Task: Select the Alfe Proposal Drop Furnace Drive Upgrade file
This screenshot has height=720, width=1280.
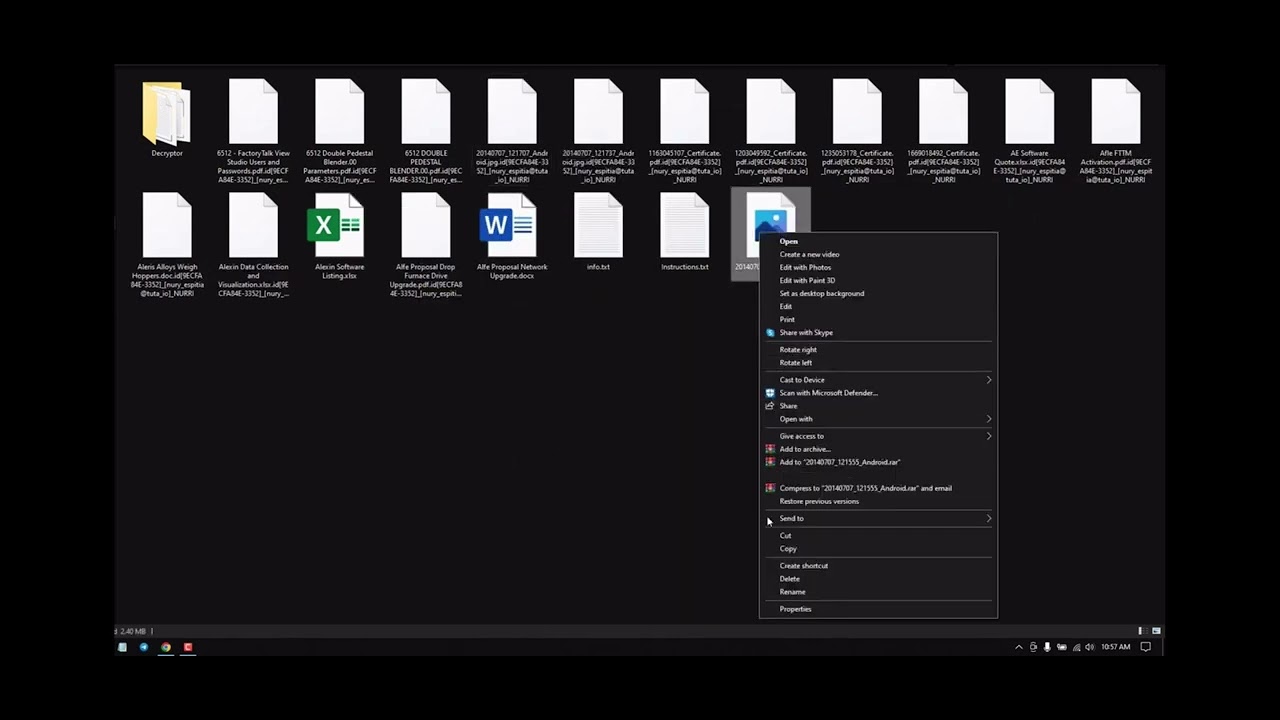Action: (x=426, y=245)
